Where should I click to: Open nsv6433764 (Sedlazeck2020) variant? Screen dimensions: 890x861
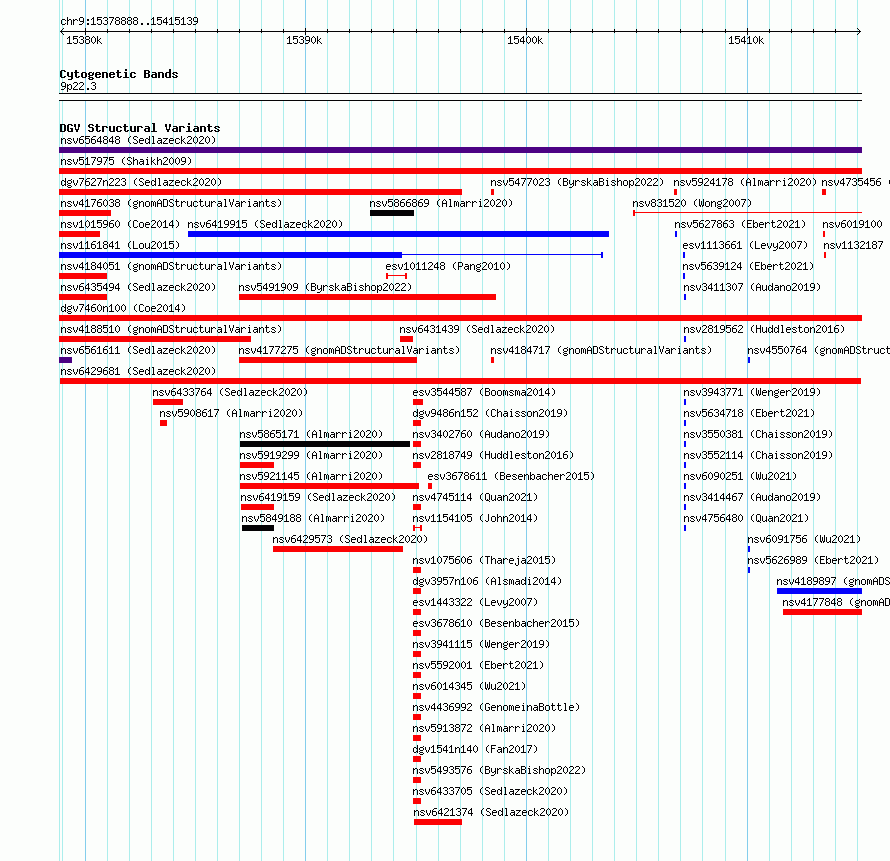(230, 392)
